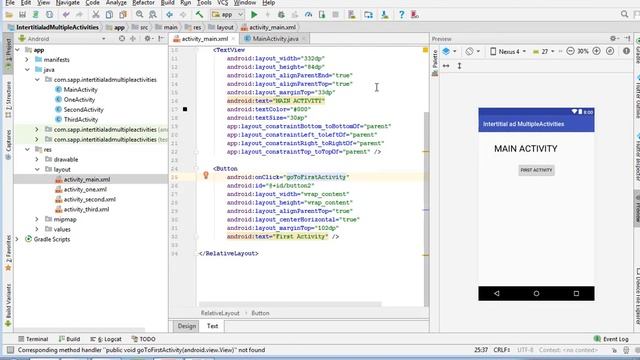
Task: Click the SDK Manager download icon
Action: click(384, 15)
